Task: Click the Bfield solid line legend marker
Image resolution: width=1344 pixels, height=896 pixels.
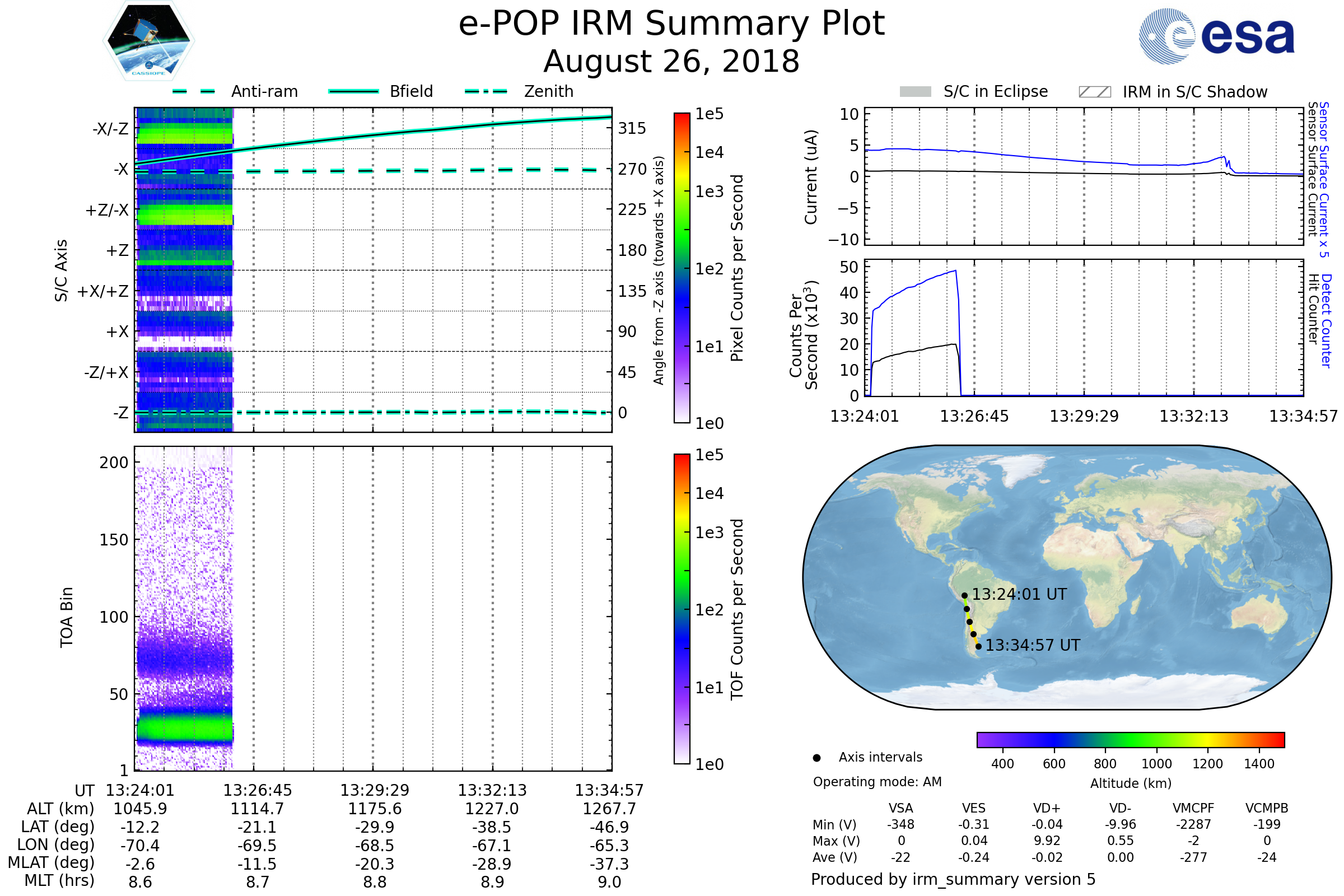Action: pos(353,91)
